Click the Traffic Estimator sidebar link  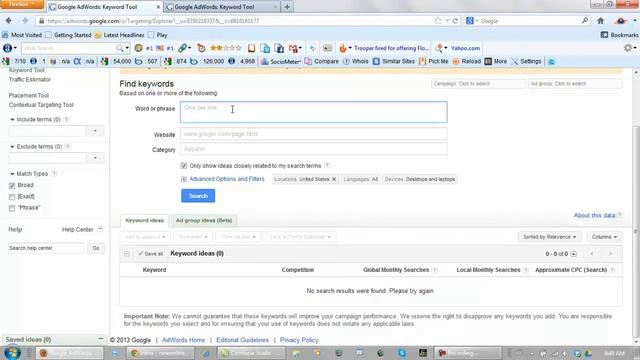pos(30,80)
